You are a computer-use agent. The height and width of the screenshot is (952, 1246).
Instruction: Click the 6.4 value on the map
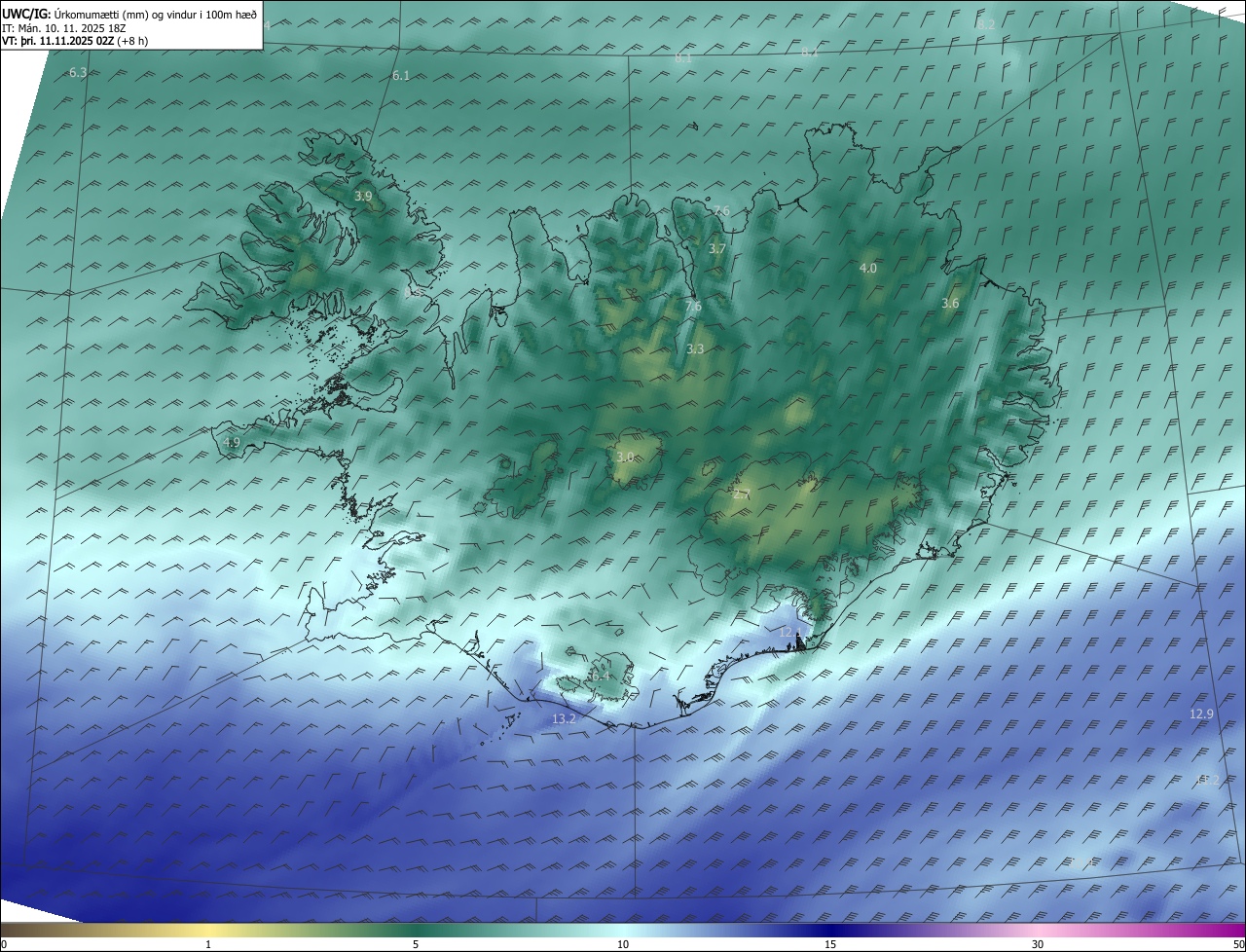[x=600, y=676]
